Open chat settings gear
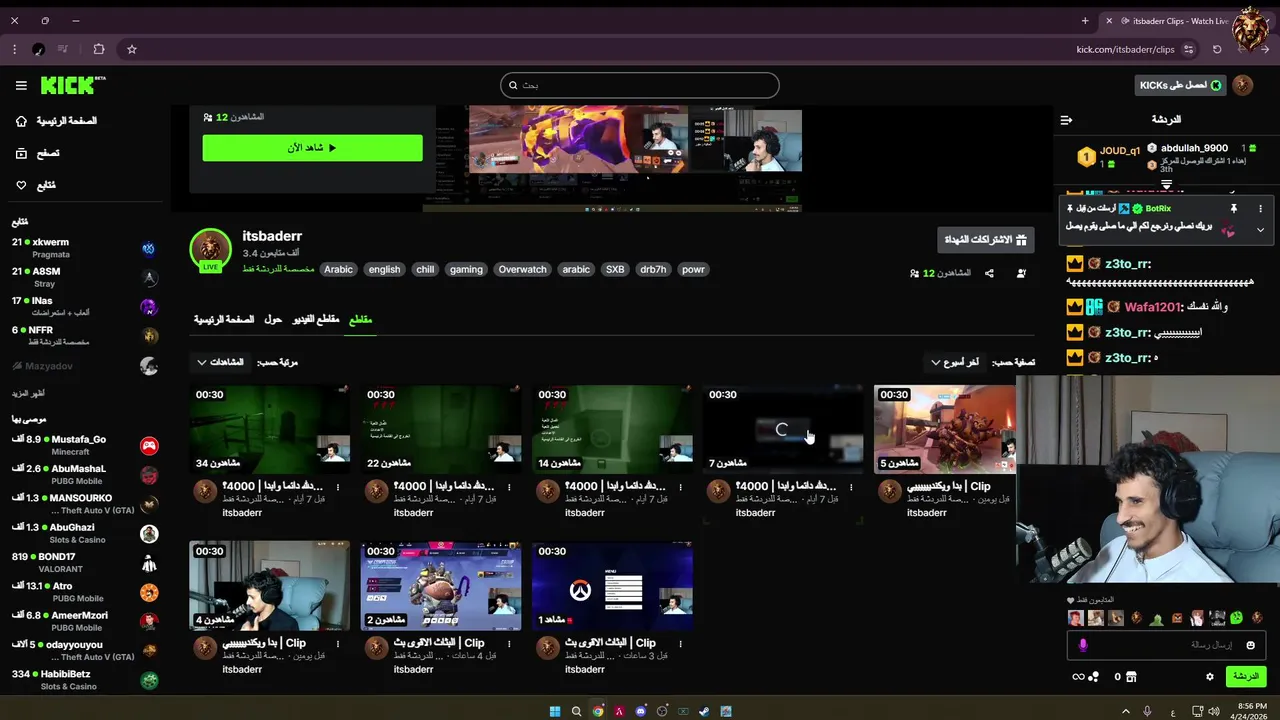1280x720 pixels. pyautogui.click(x=1209, y=677)
